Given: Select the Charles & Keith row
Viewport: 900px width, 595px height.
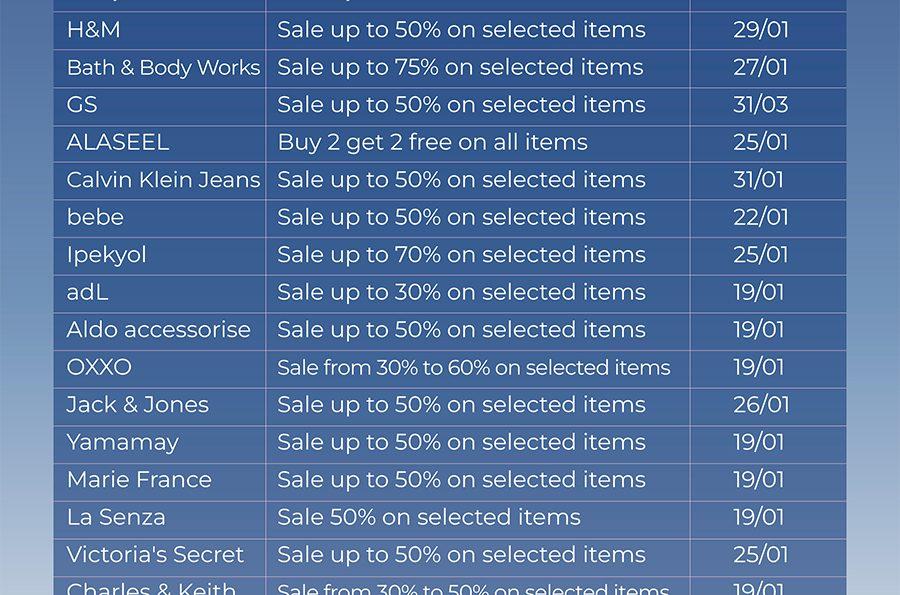Looking at the screenshot, I should tap(450, 586).
